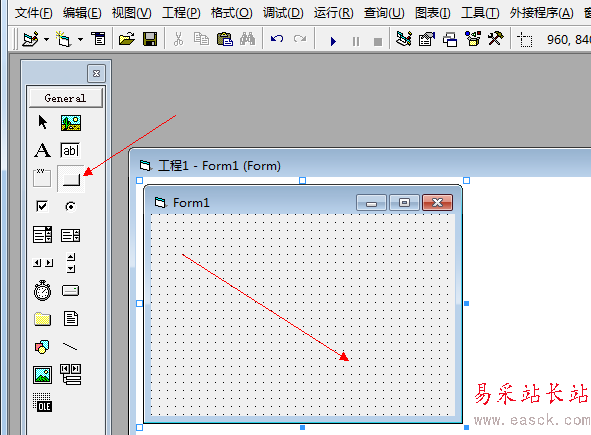Redo the last action
The image size is (591, 435).
click(x=300, y=38)
